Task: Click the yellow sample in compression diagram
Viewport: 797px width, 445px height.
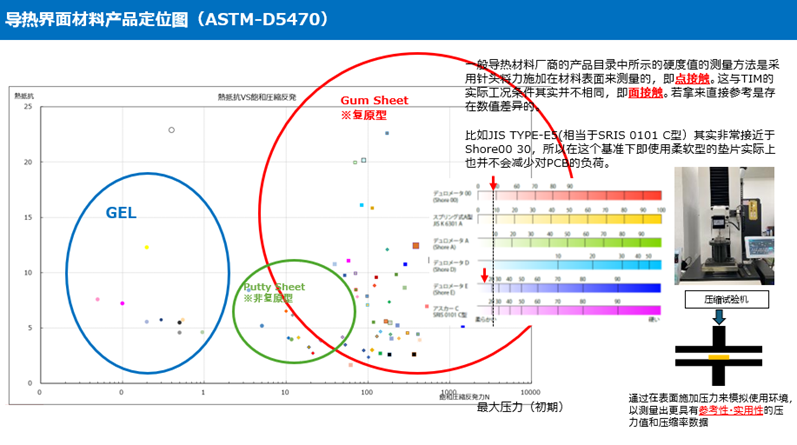Action: click(x=720, y=356)
